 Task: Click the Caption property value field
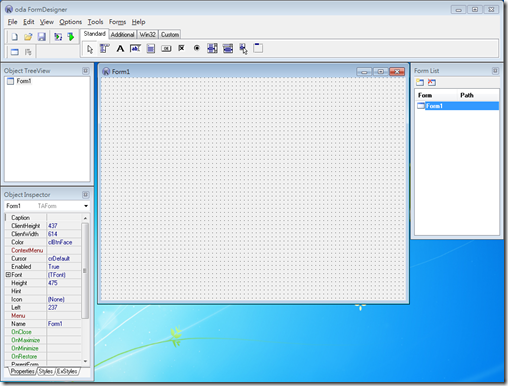[x=64, y=218]
